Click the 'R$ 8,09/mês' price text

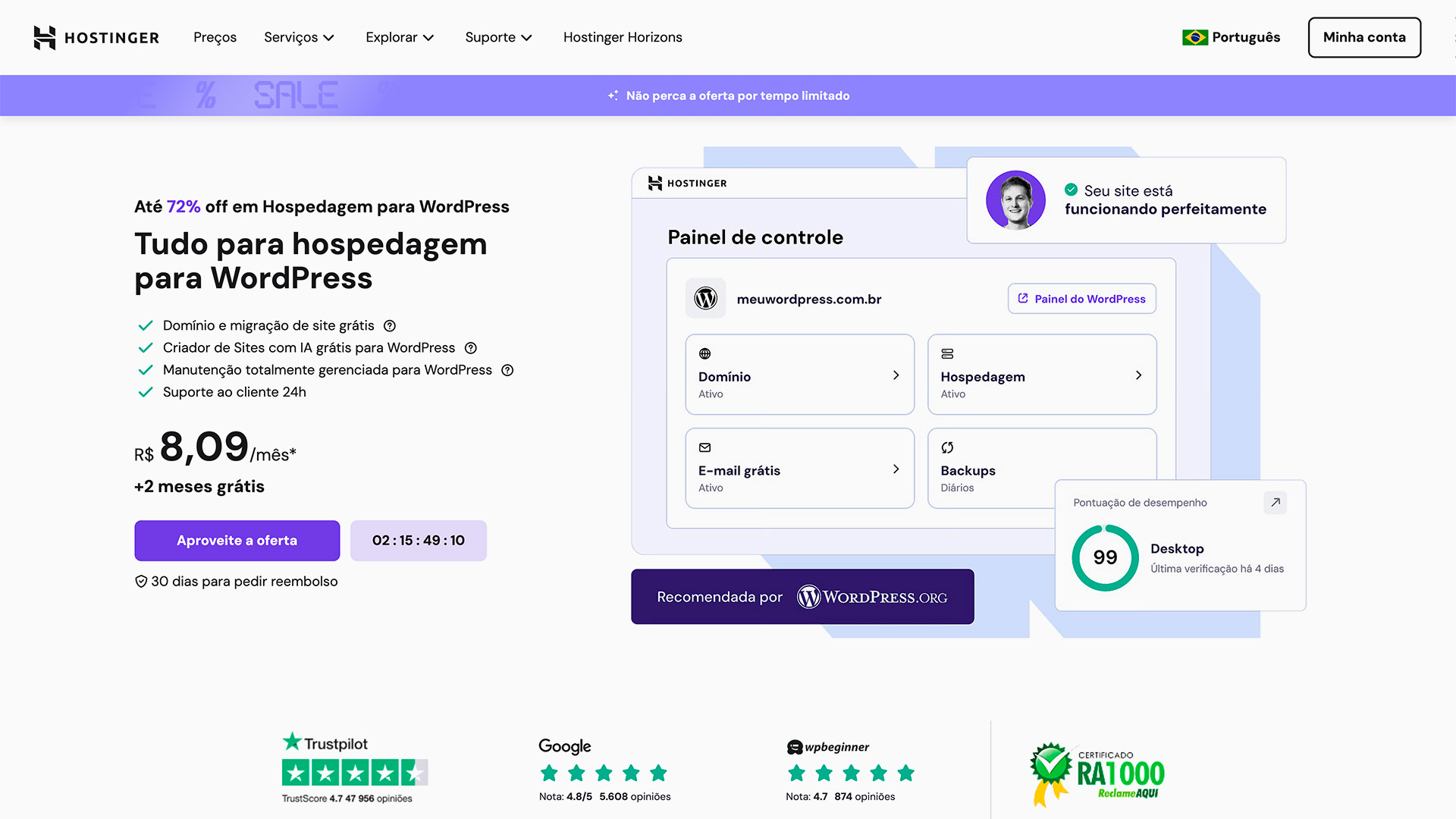click(215, 447)
